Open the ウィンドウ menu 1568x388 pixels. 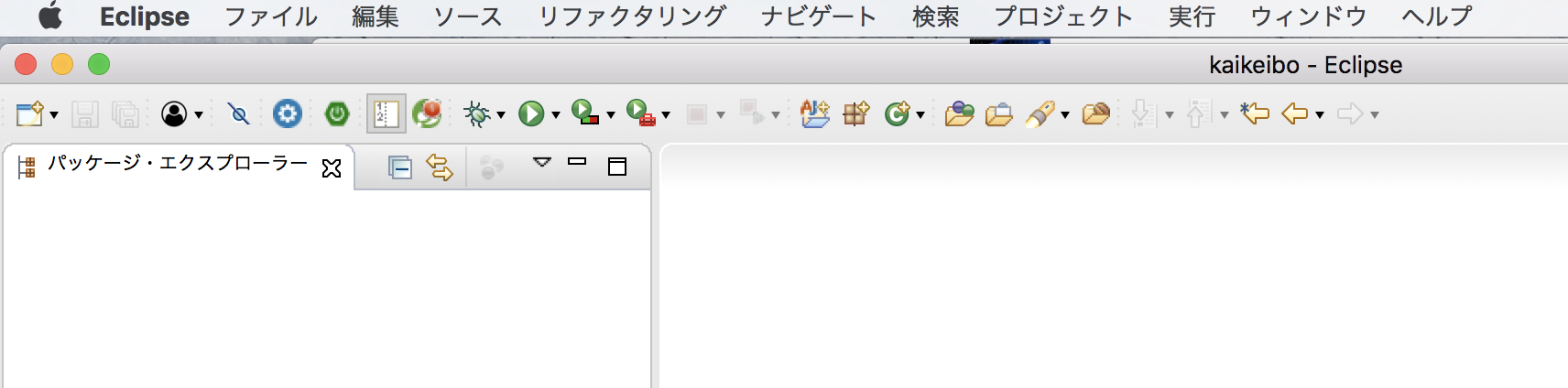[x=1309, y=16]
